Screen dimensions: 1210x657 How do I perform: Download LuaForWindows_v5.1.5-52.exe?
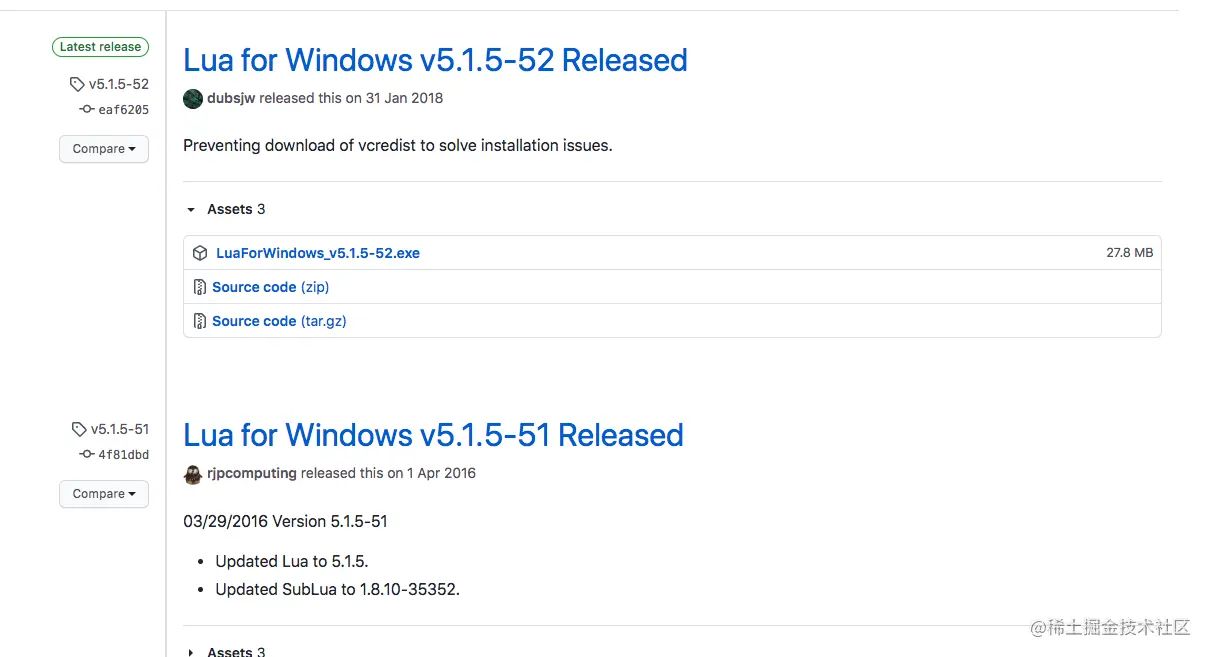[317, 253]
